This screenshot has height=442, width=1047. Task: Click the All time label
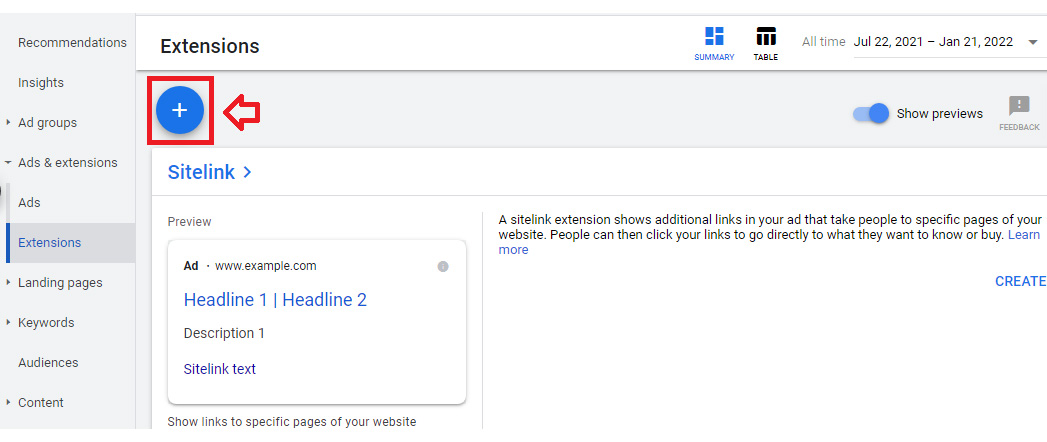[823, 42]
